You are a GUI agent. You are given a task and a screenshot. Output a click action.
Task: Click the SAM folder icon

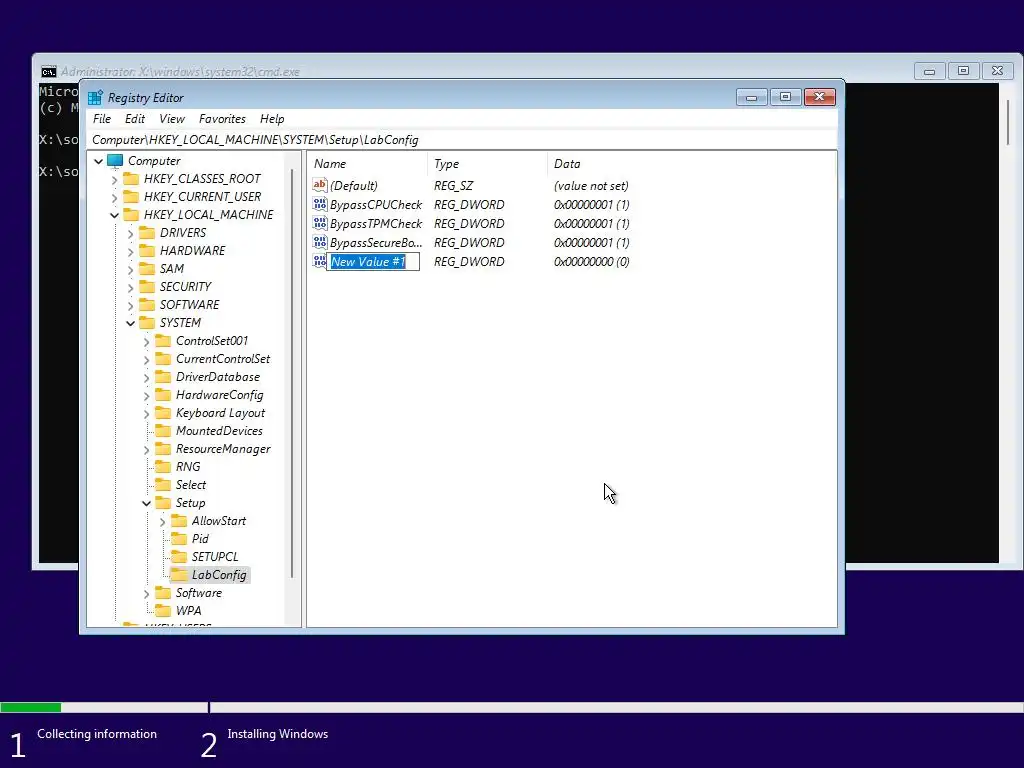point(148,268)
